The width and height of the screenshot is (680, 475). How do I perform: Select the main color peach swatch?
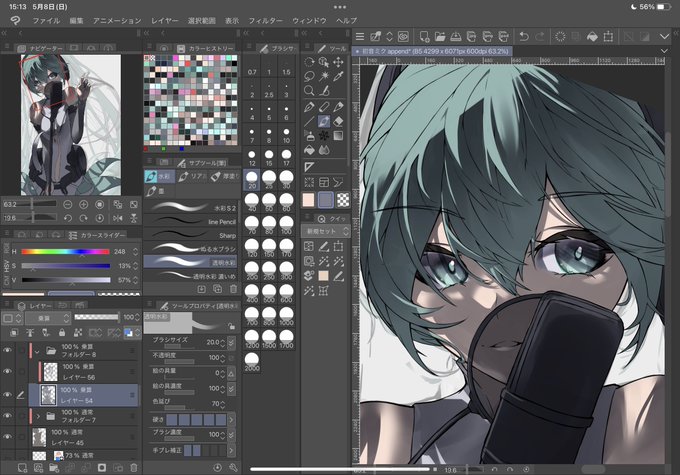[308, 200]
